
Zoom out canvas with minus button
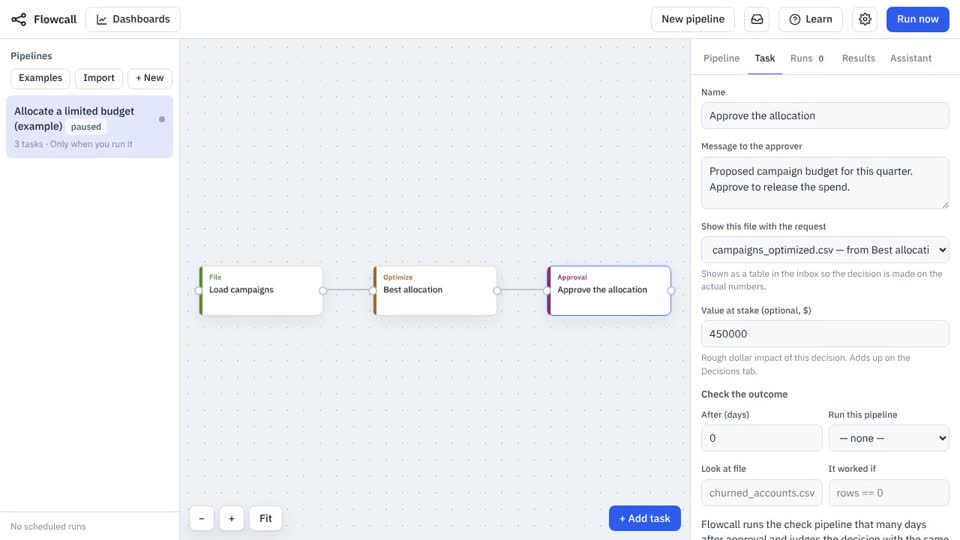[x=201, y=519]
